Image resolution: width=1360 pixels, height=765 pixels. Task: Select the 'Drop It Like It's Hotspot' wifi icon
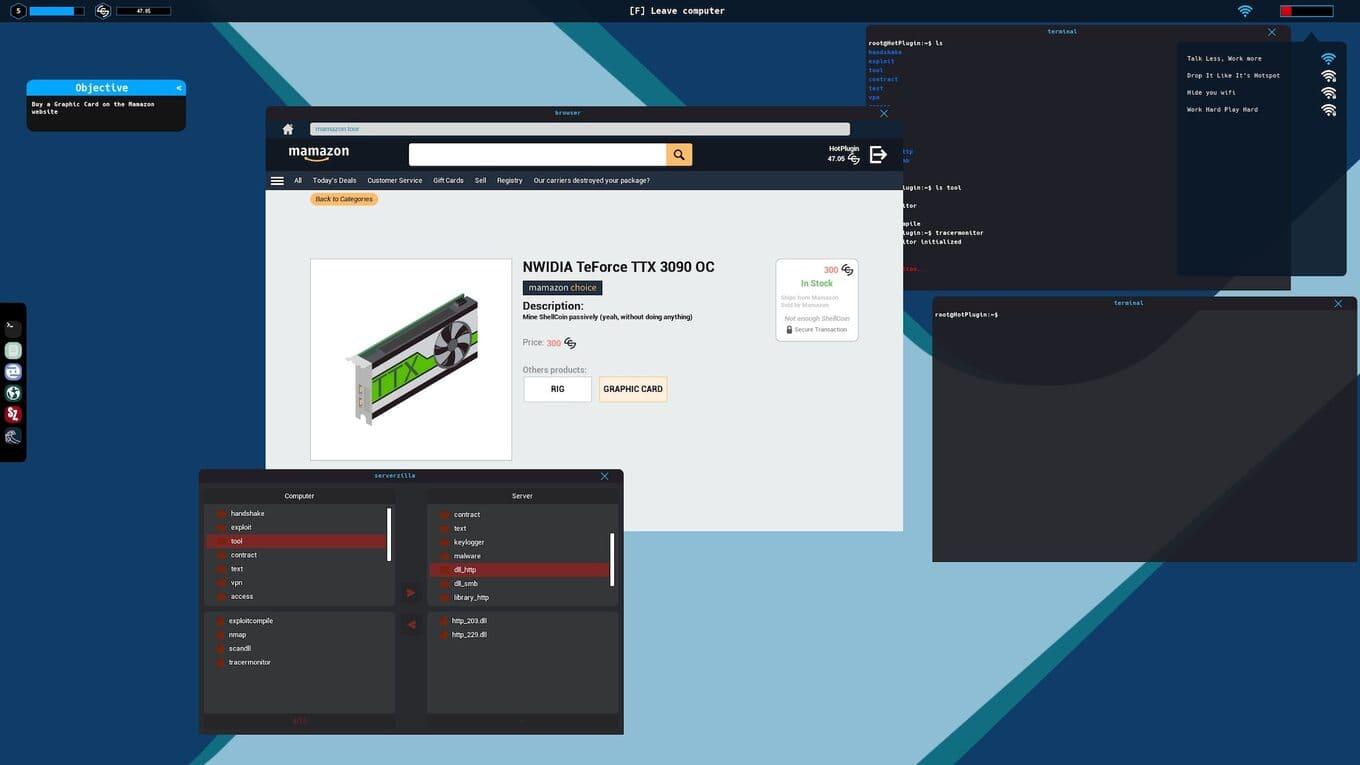tap(1328, 76)
